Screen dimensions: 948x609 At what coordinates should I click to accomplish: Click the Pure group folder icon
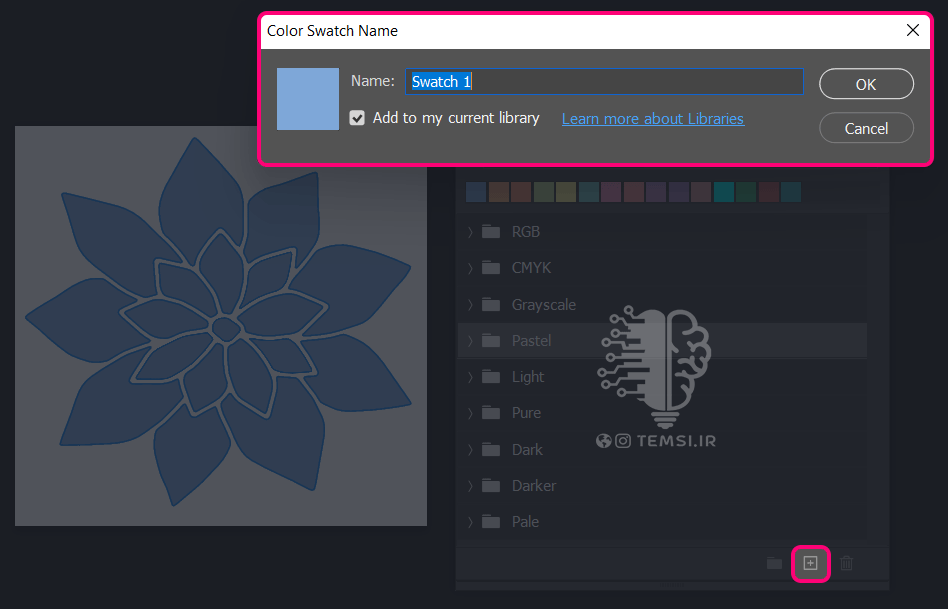[x=491, y=413]
